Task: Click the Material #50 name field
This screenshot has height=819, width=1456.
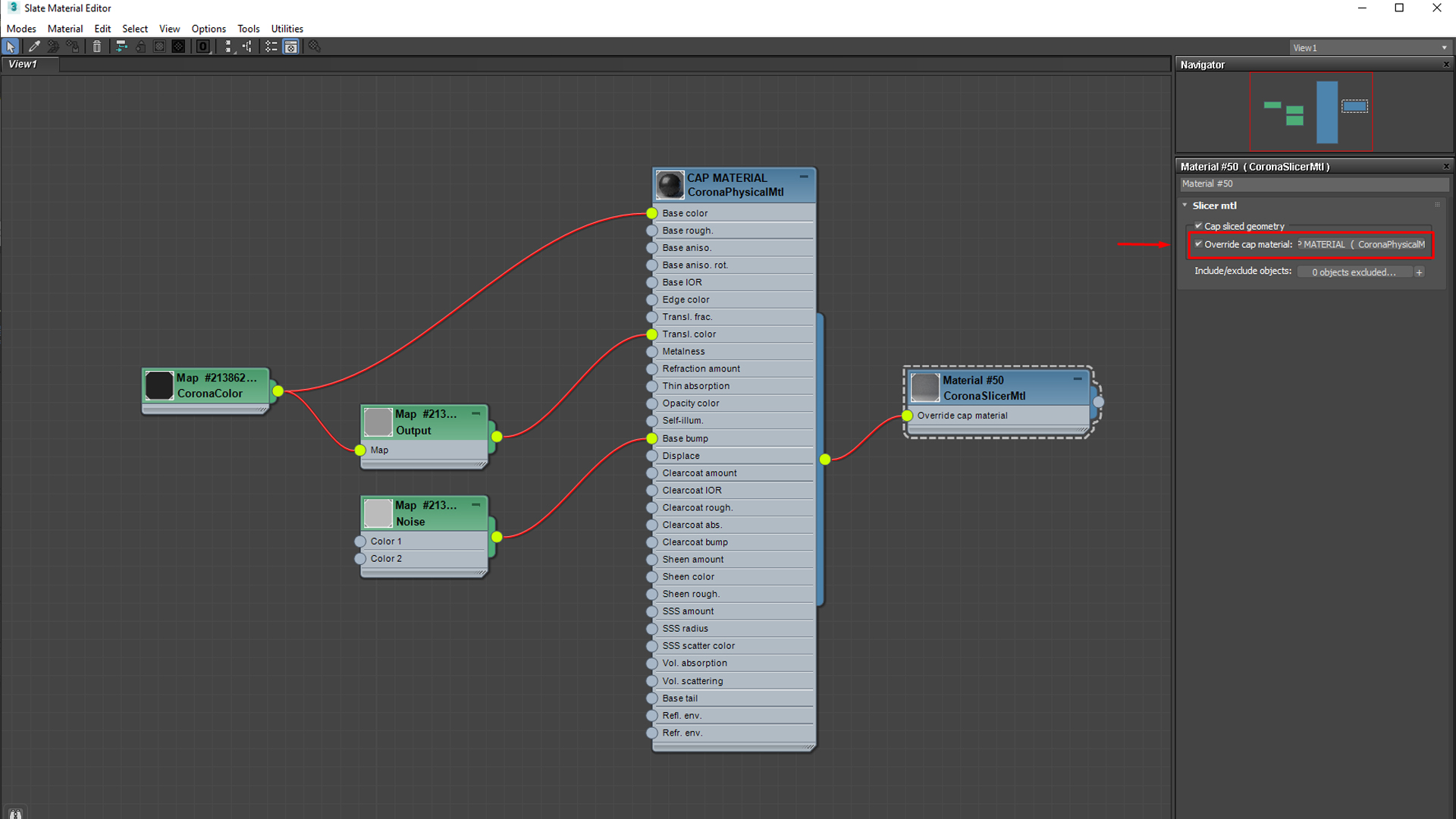Action: [1313, 184]
